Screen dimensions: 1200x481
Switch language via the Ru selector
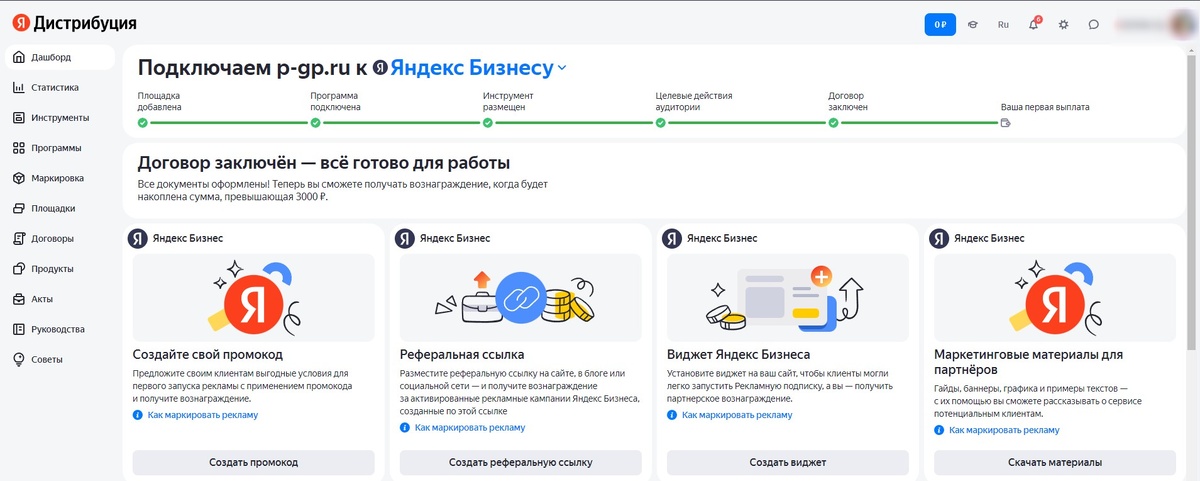click(1003, 24)
